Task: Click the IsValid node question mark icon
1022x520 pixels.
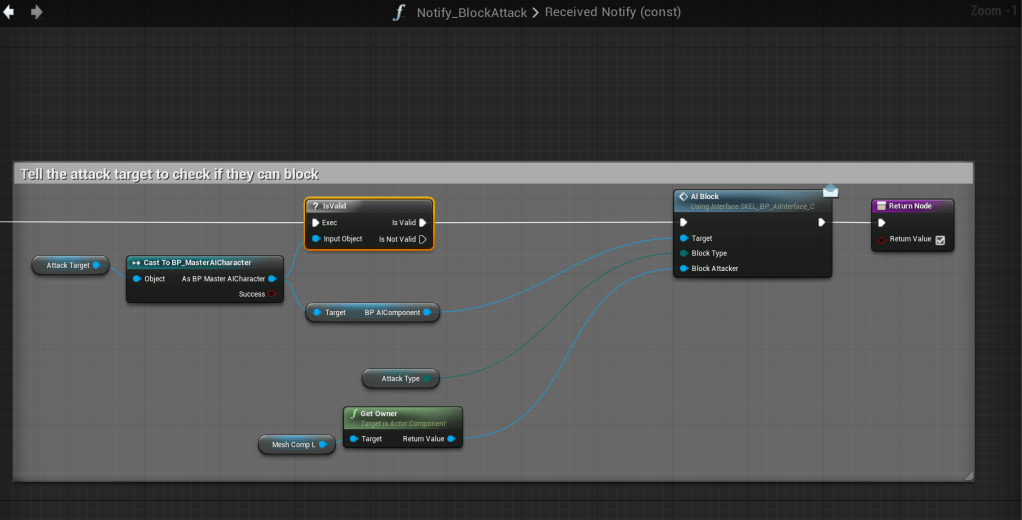Action: 315,205
